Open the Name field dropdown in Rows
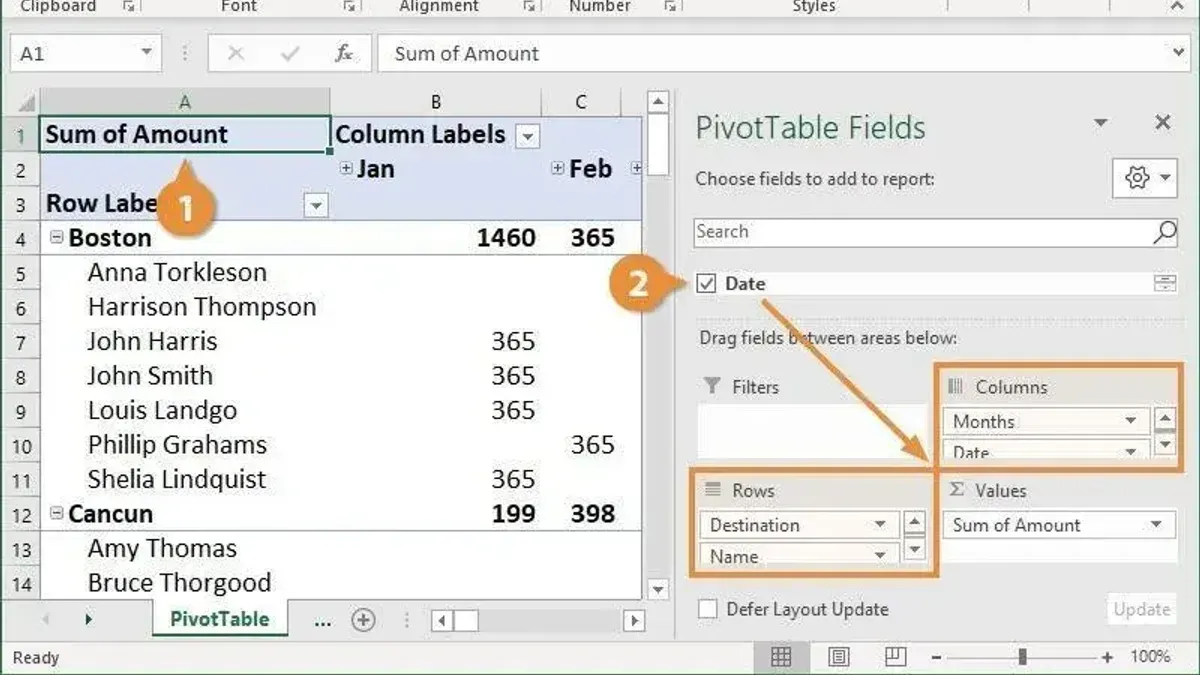This screenshot has width=1200, height=675. [881, 555]
